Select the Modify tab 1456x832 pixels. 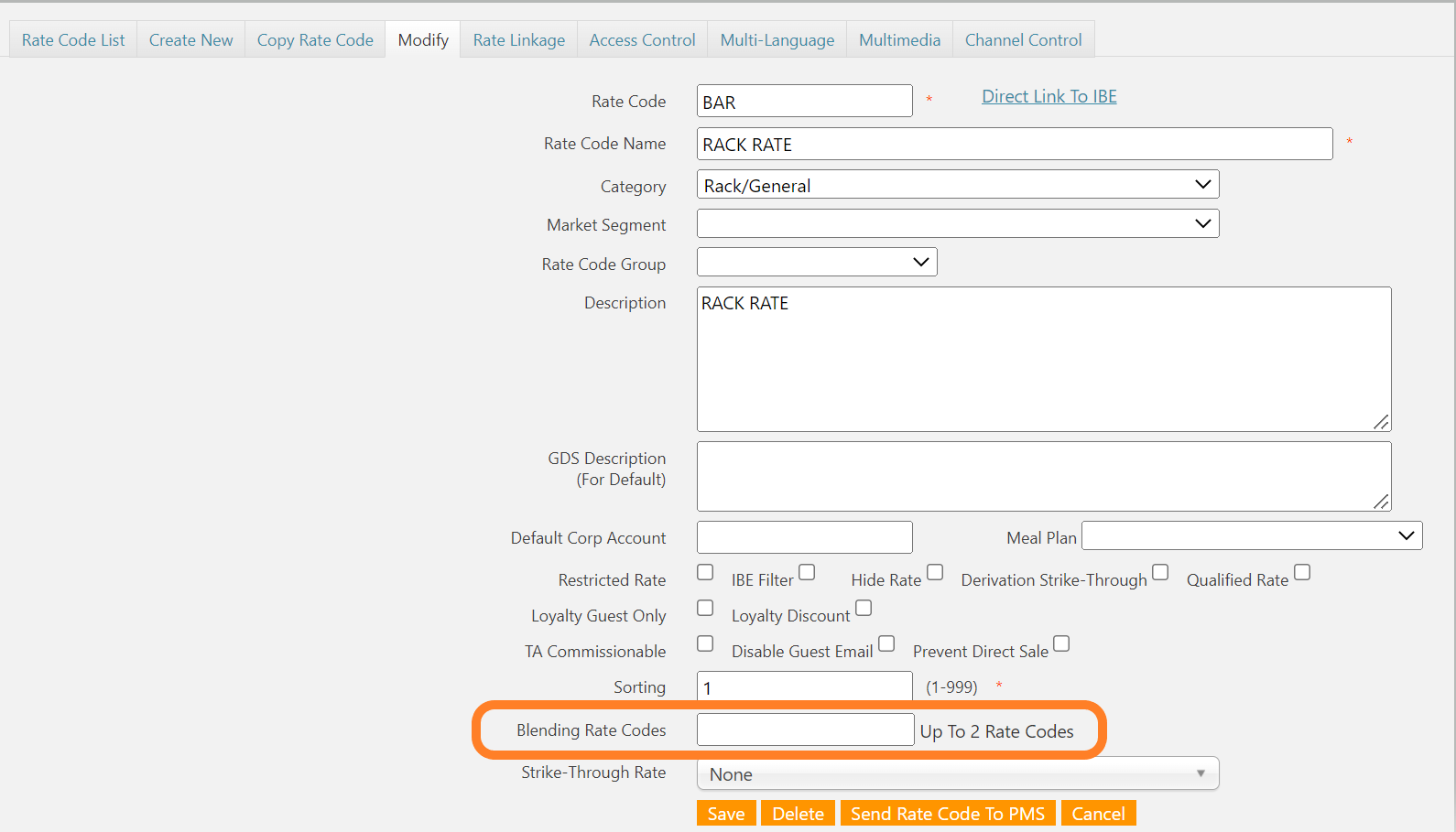pyautogui.click(x=423, y=40)
